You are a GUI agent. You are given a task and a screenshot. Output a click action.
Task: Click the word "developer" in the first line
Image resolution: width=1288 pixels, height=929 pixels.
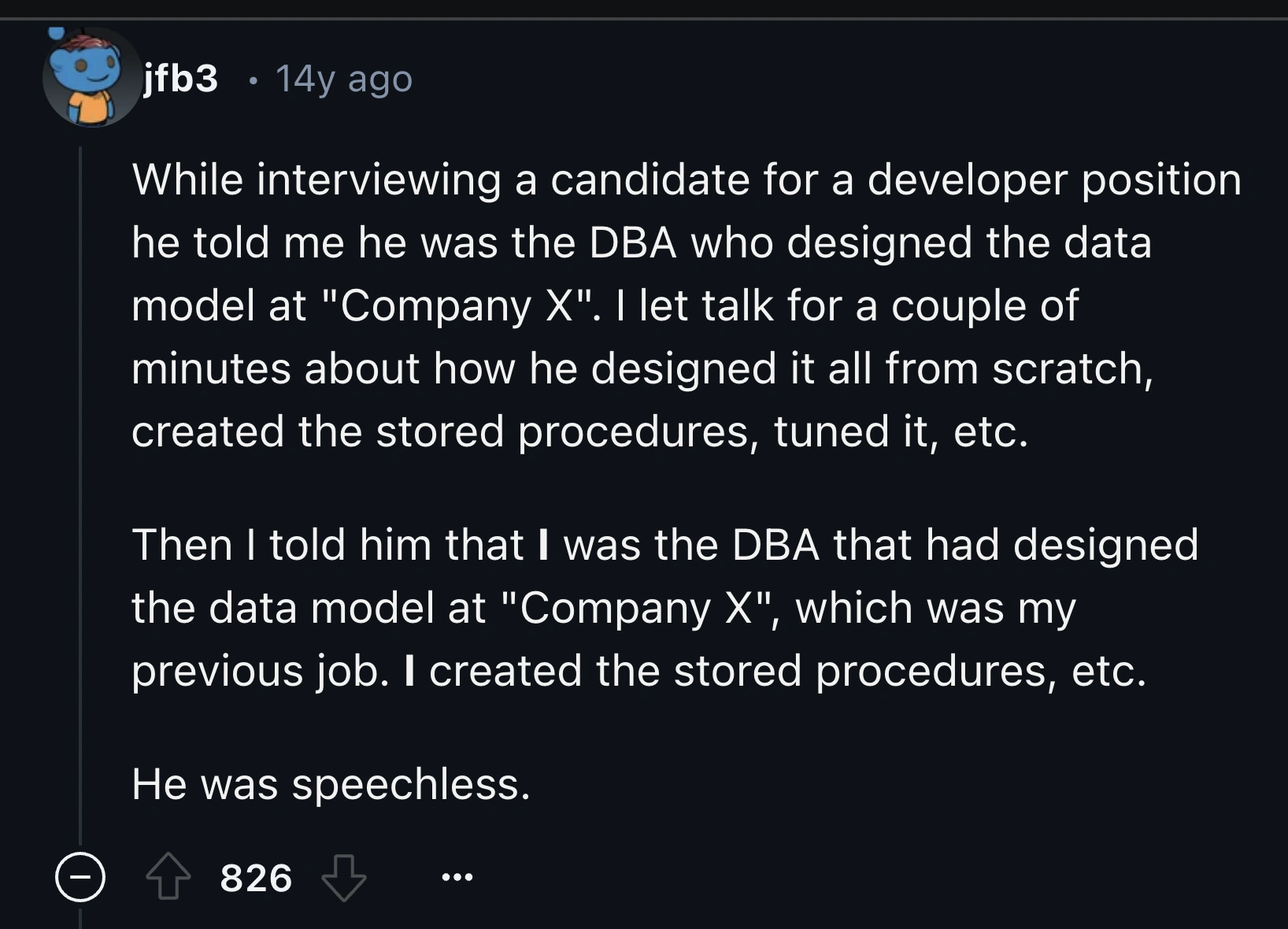[967, 180]
